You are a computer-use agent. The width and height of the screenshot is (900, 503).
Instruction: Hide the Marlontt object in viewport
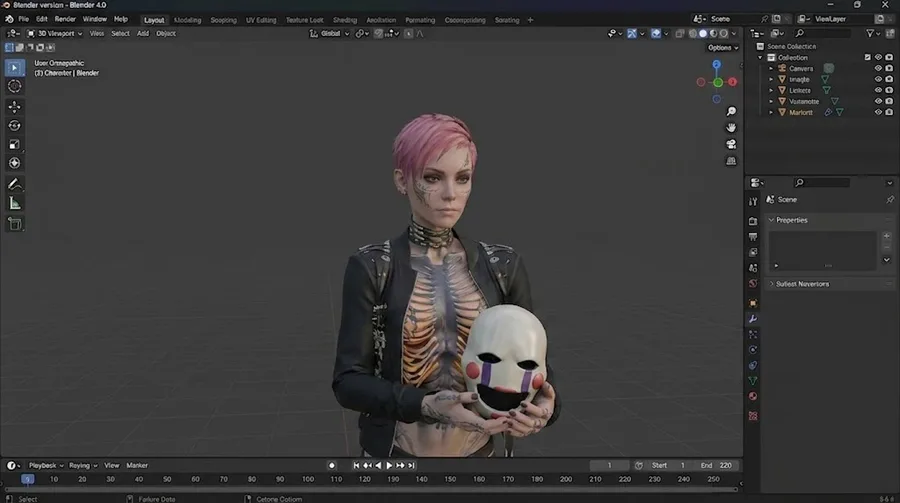coord(878,113)
